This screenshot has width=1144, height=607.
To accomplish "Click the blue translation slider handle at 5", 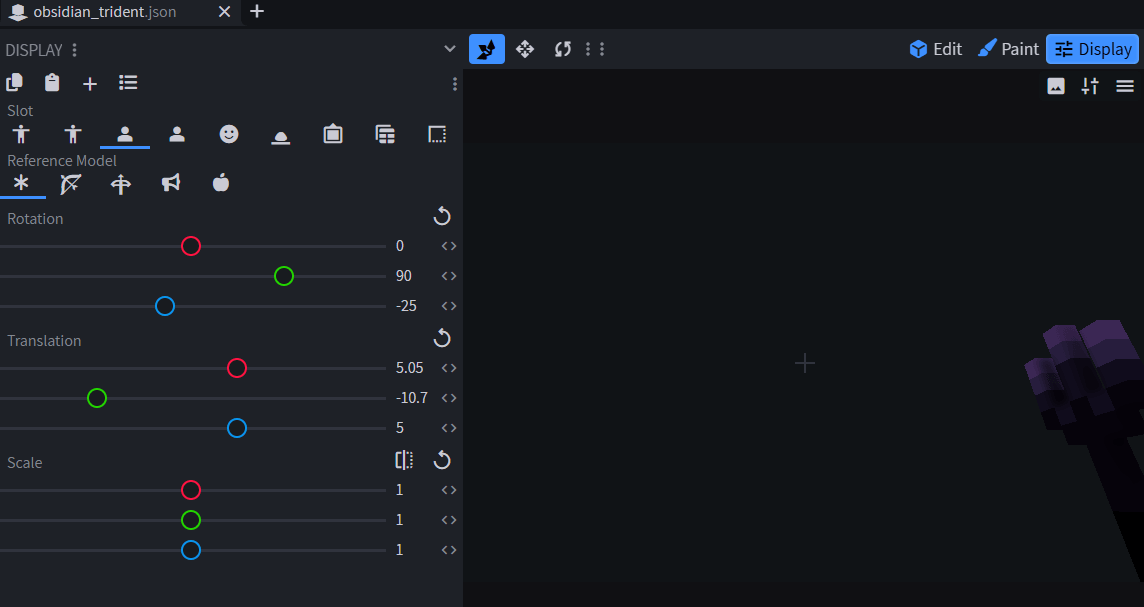I will (236, 428).
